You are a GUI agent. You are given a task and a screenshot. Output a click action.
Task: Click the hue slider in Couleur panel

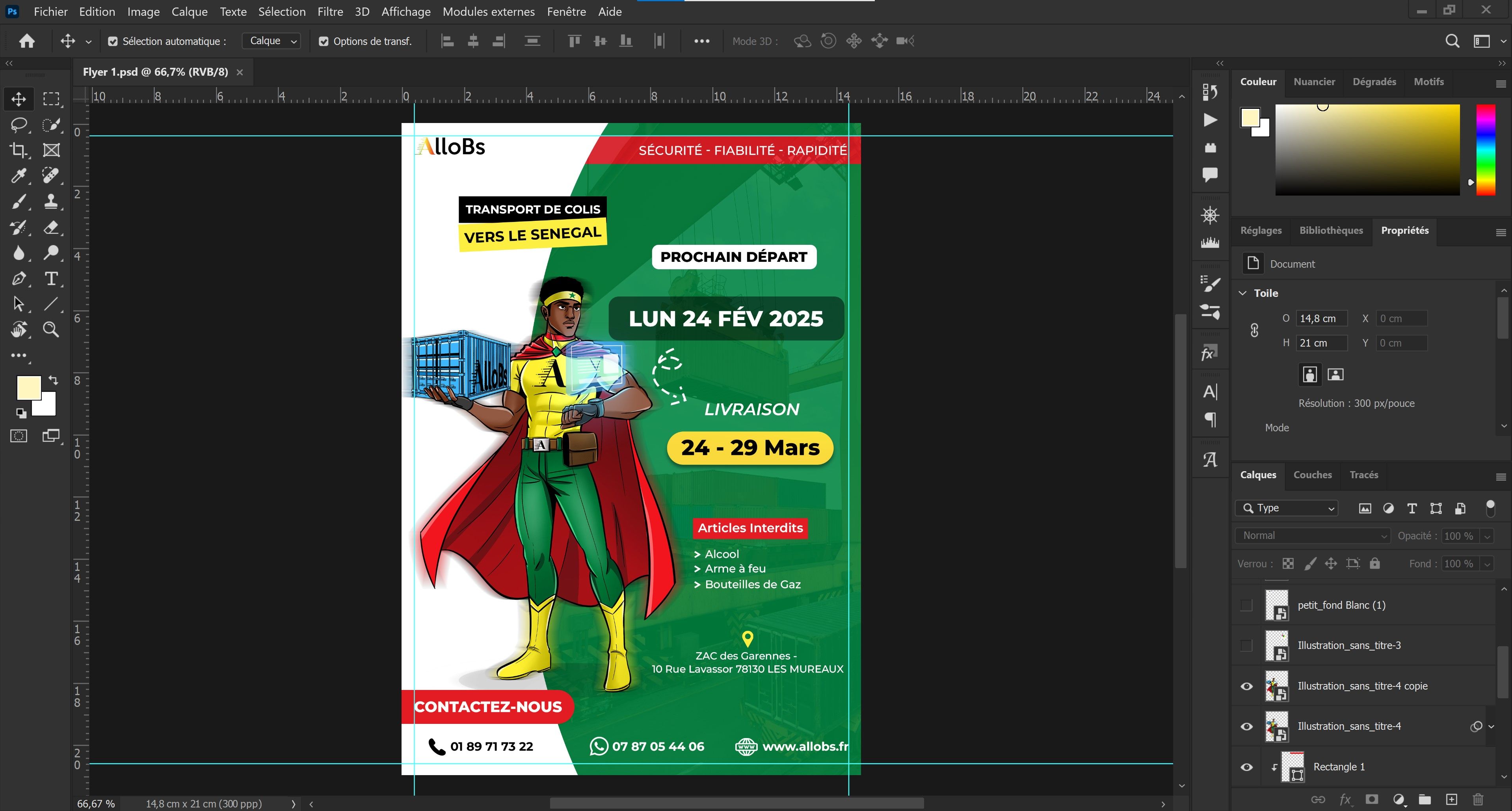1486,150
